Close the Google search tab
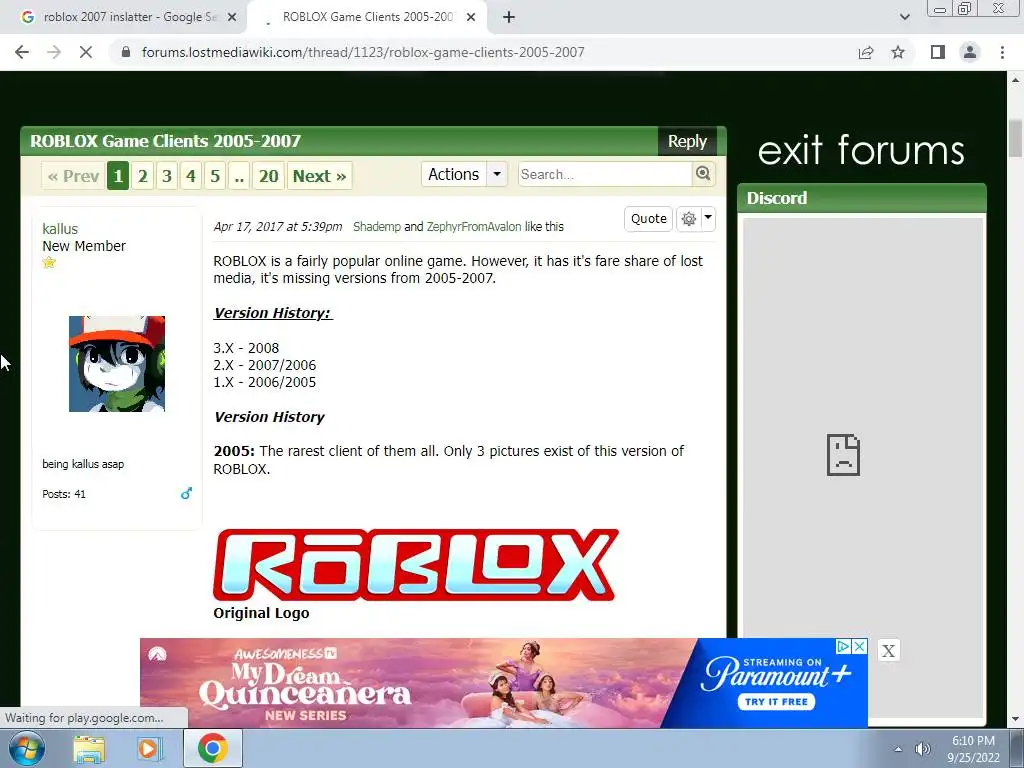1024x768 pixels. click(x=232, y=17)
